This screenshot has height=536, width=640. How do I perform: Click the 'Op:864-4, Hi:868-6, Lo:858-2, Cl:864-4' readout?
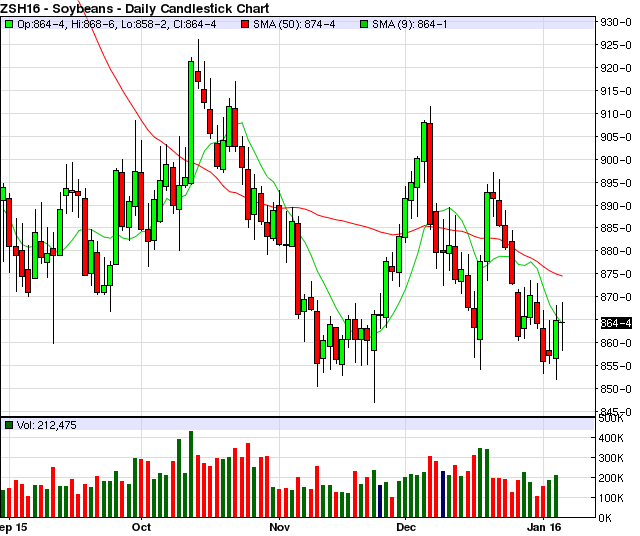pyautogui.click(x=117, y=24)
